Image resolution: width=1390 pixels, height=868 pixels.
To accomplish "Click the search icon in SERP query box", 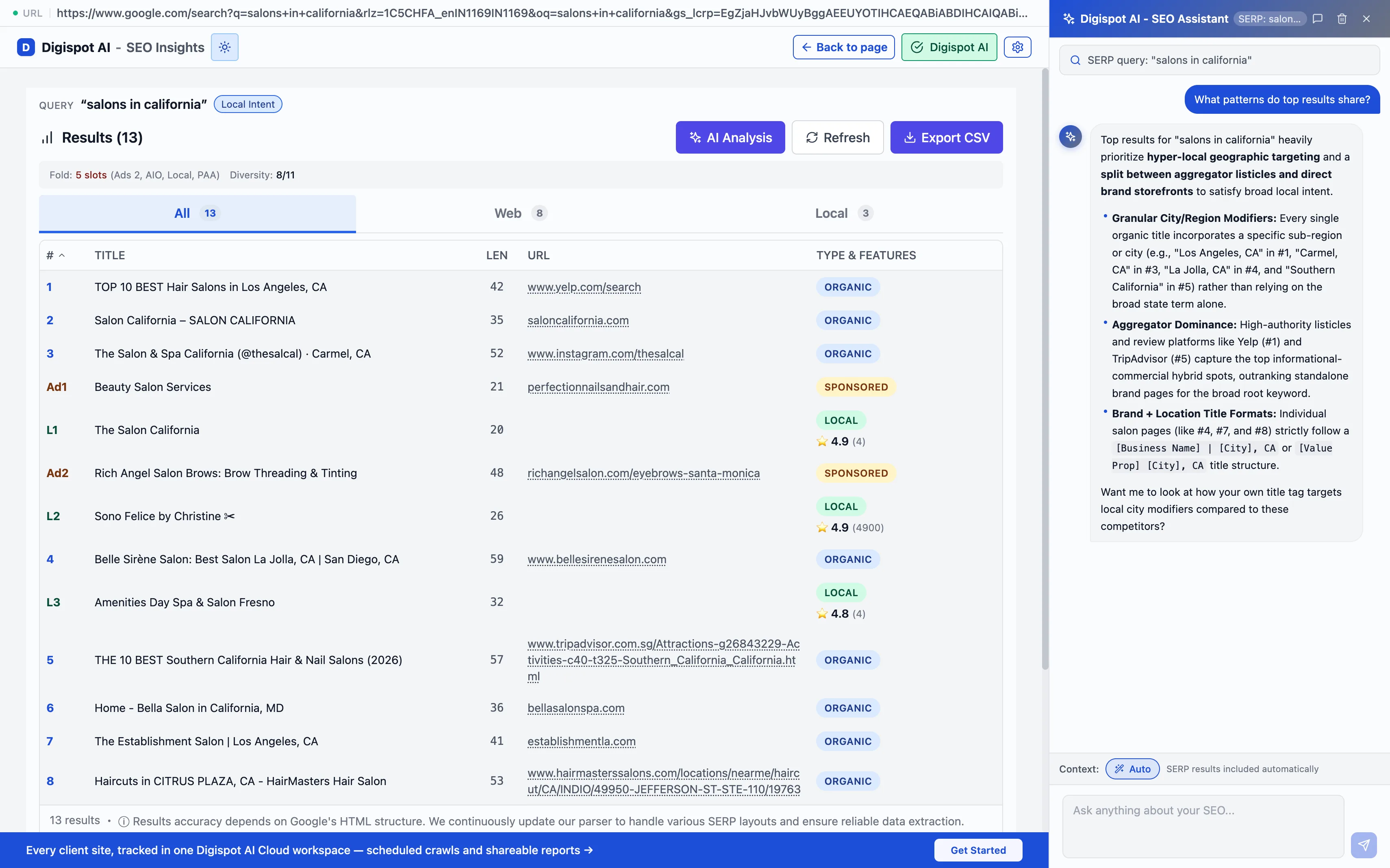I will (x=1075, y=60).
